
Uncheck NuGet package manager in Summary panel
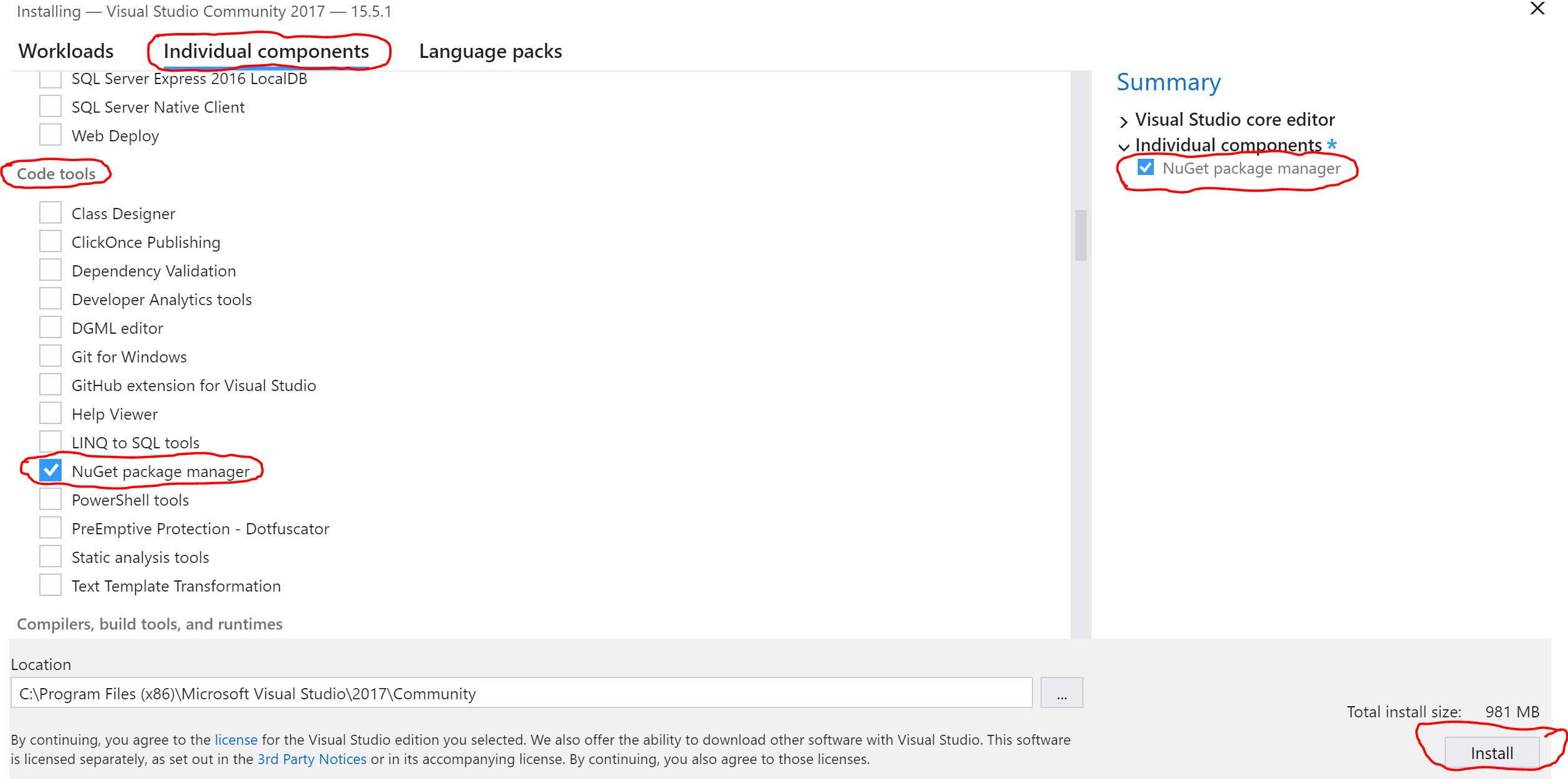[1146, 168]
